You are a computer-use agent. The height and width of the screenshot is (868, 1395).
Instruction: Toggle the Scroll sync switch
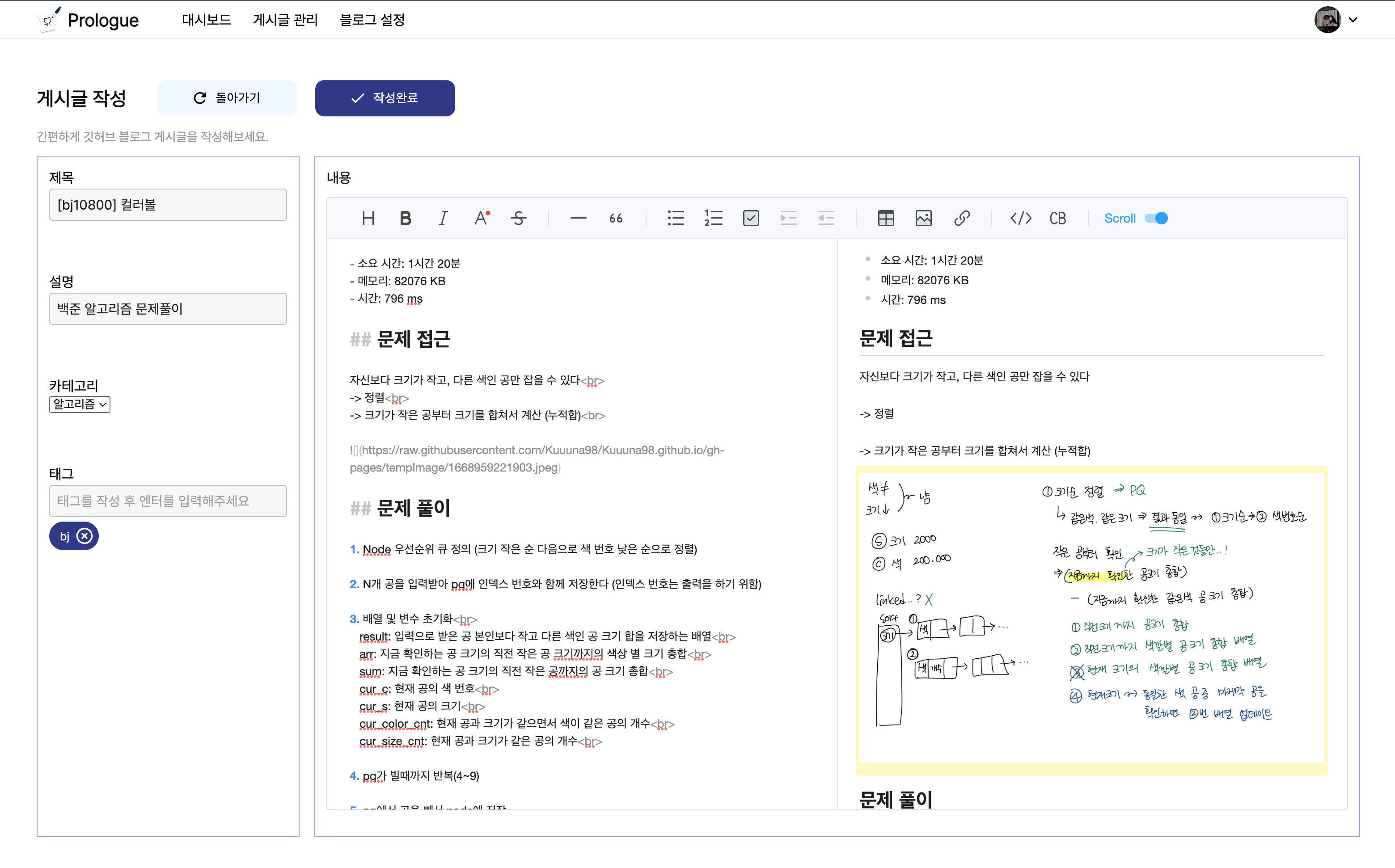(1155, 218)
